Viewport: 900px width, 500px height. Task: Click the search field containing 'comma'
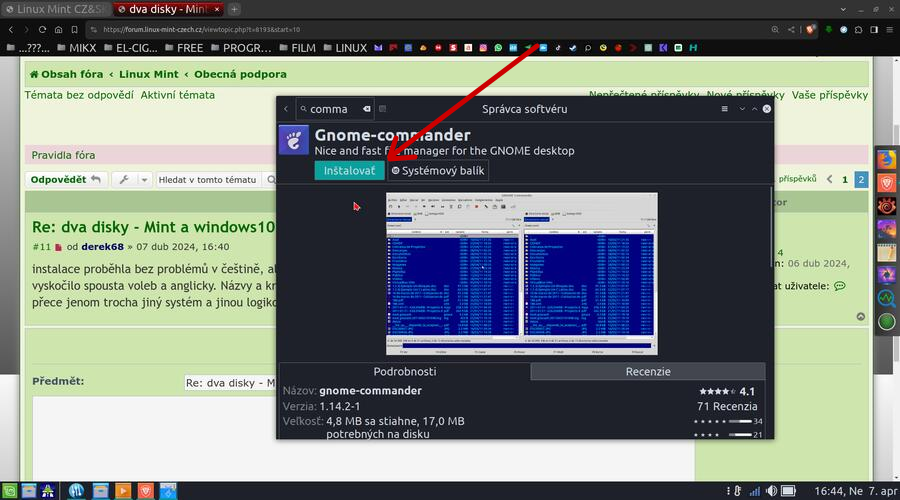tap(330, 109)
